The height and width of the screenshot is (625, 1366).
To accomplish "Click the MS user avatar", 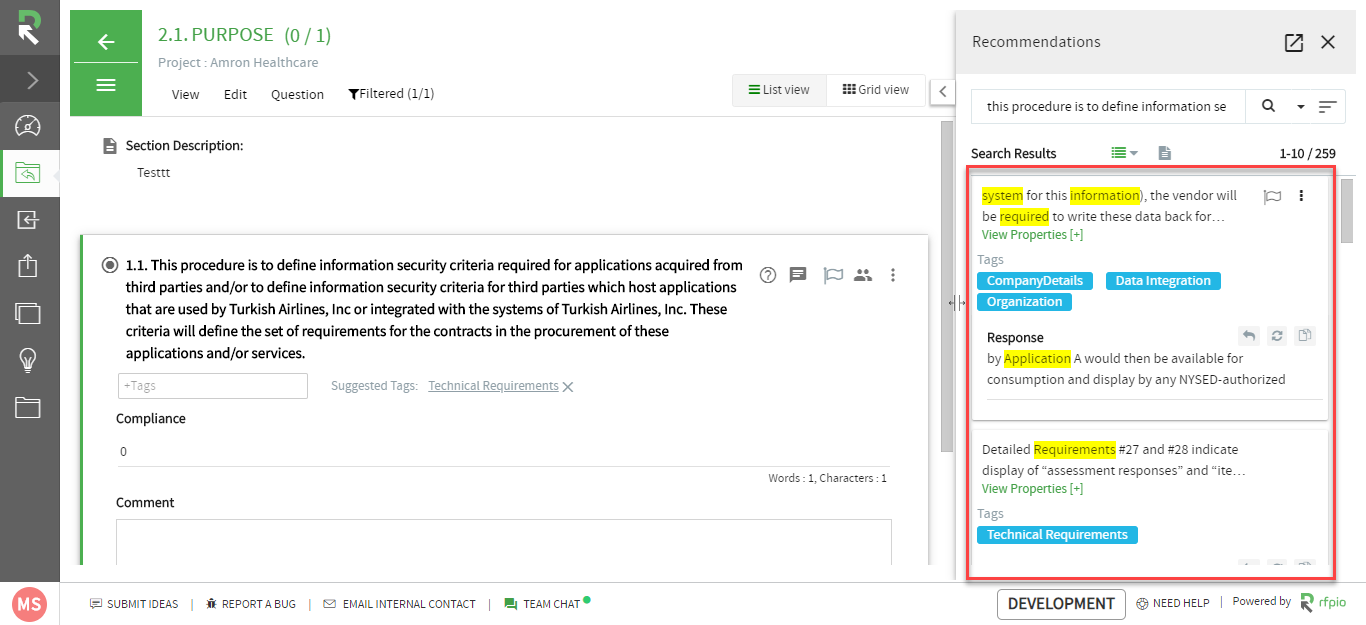I will [x=29, y=604].
